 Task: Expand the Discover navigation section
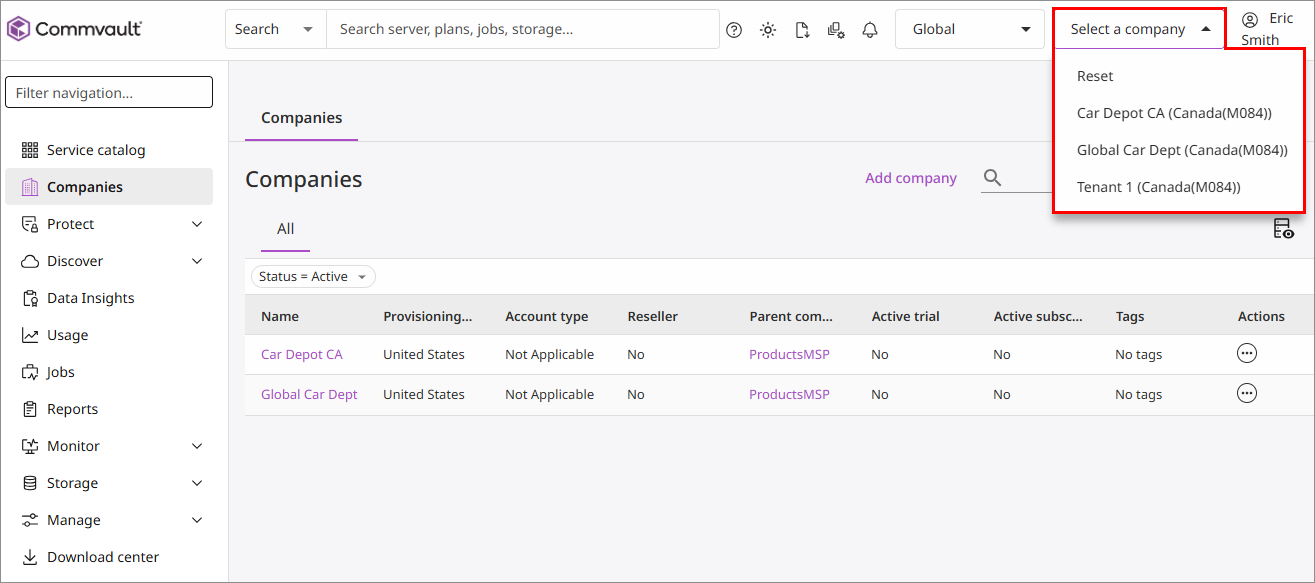pyautogui.click(x=197, y=261)
